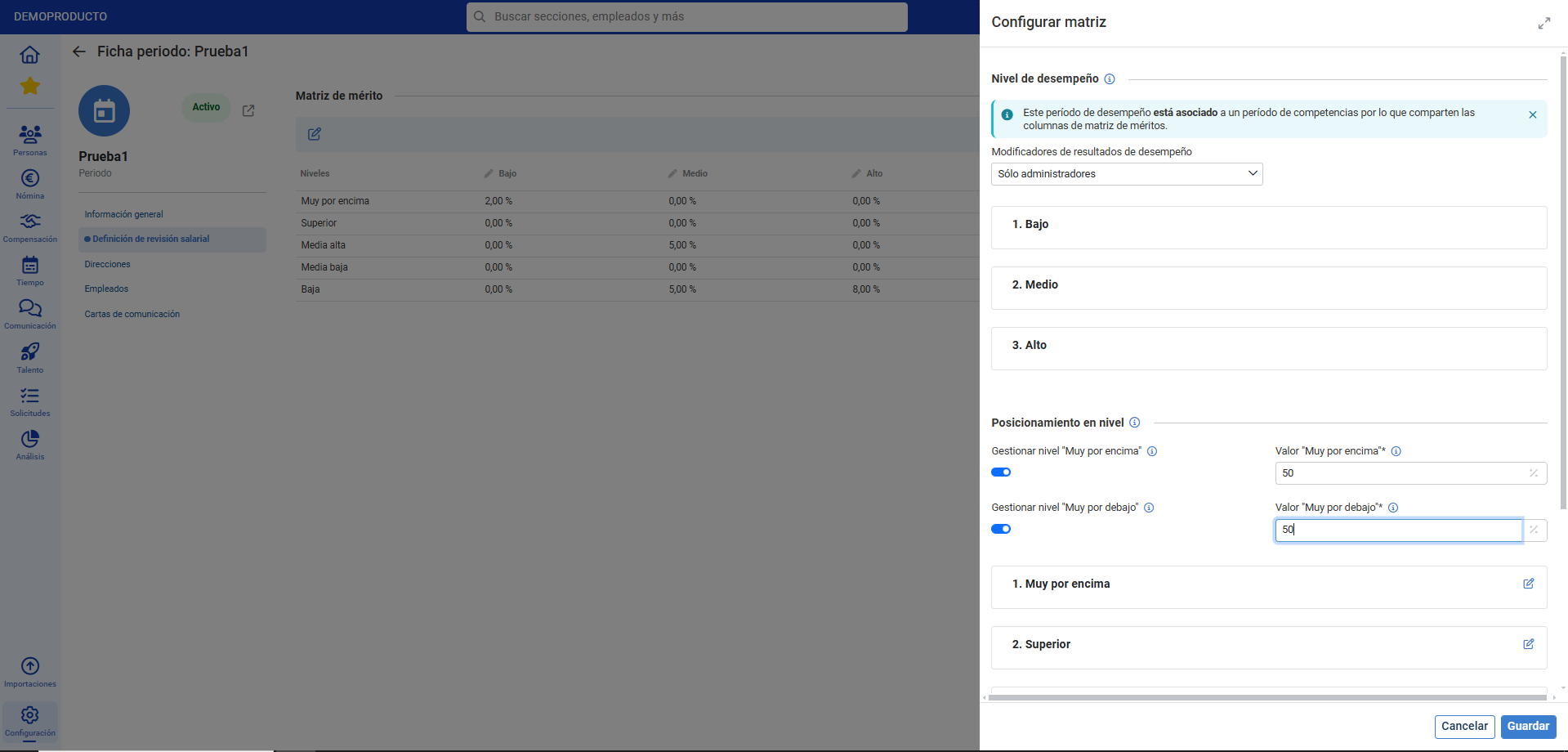1568x752 pixels.
Task: Toggle Gestionar nivel Muy por debajo switch
Action: pos(1001,529)
